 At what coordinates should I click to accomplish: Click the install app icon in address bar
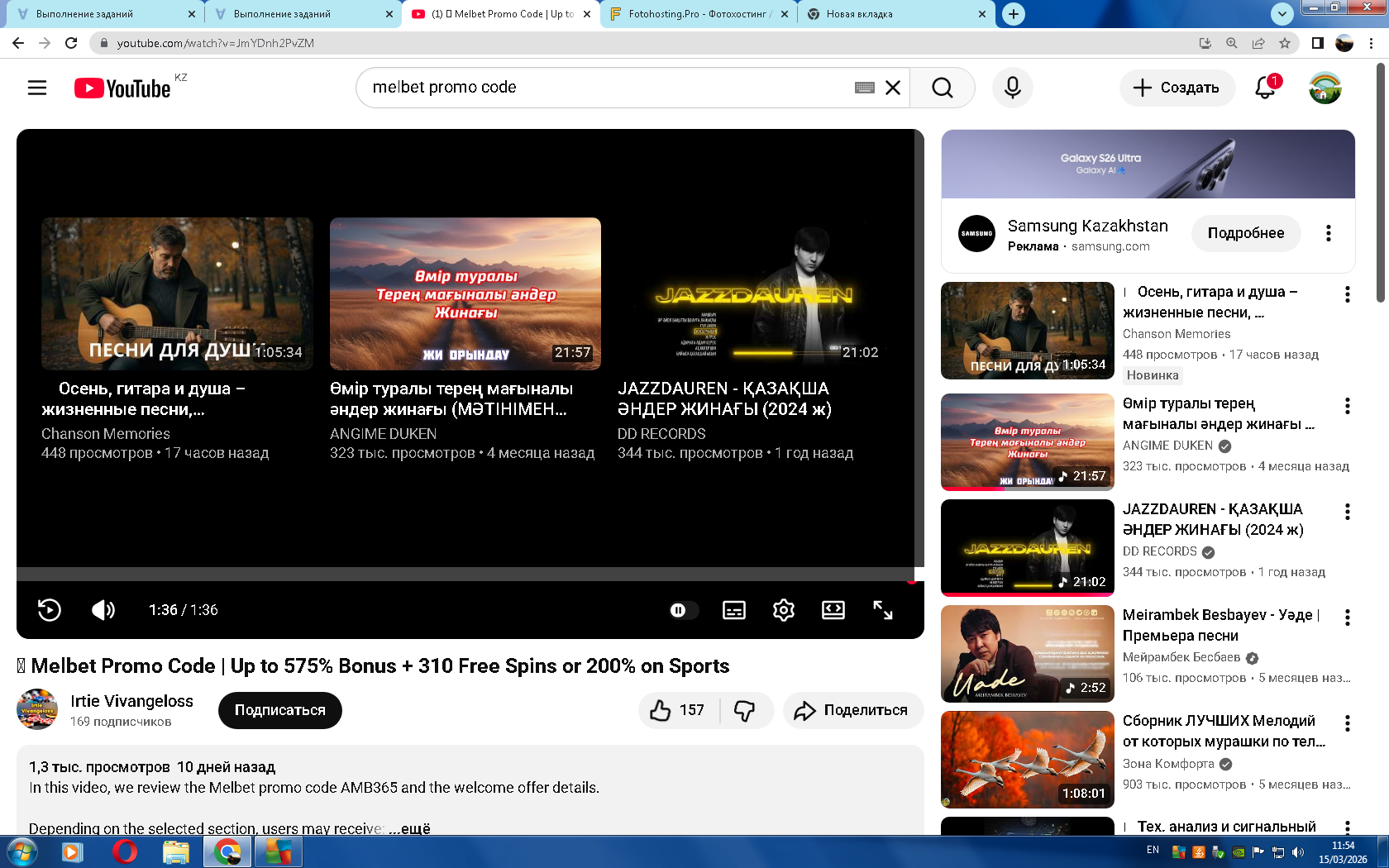[x=1205, y=43]
